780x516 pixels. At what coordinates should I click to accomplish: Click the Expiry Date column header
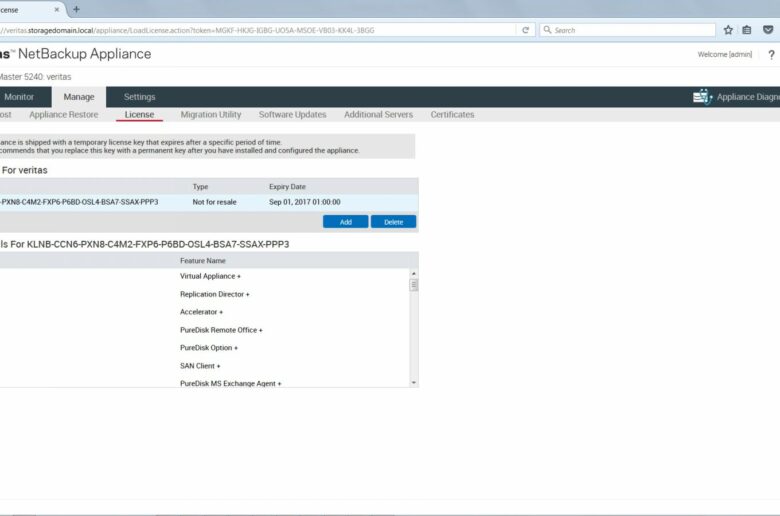click(288, 187)
